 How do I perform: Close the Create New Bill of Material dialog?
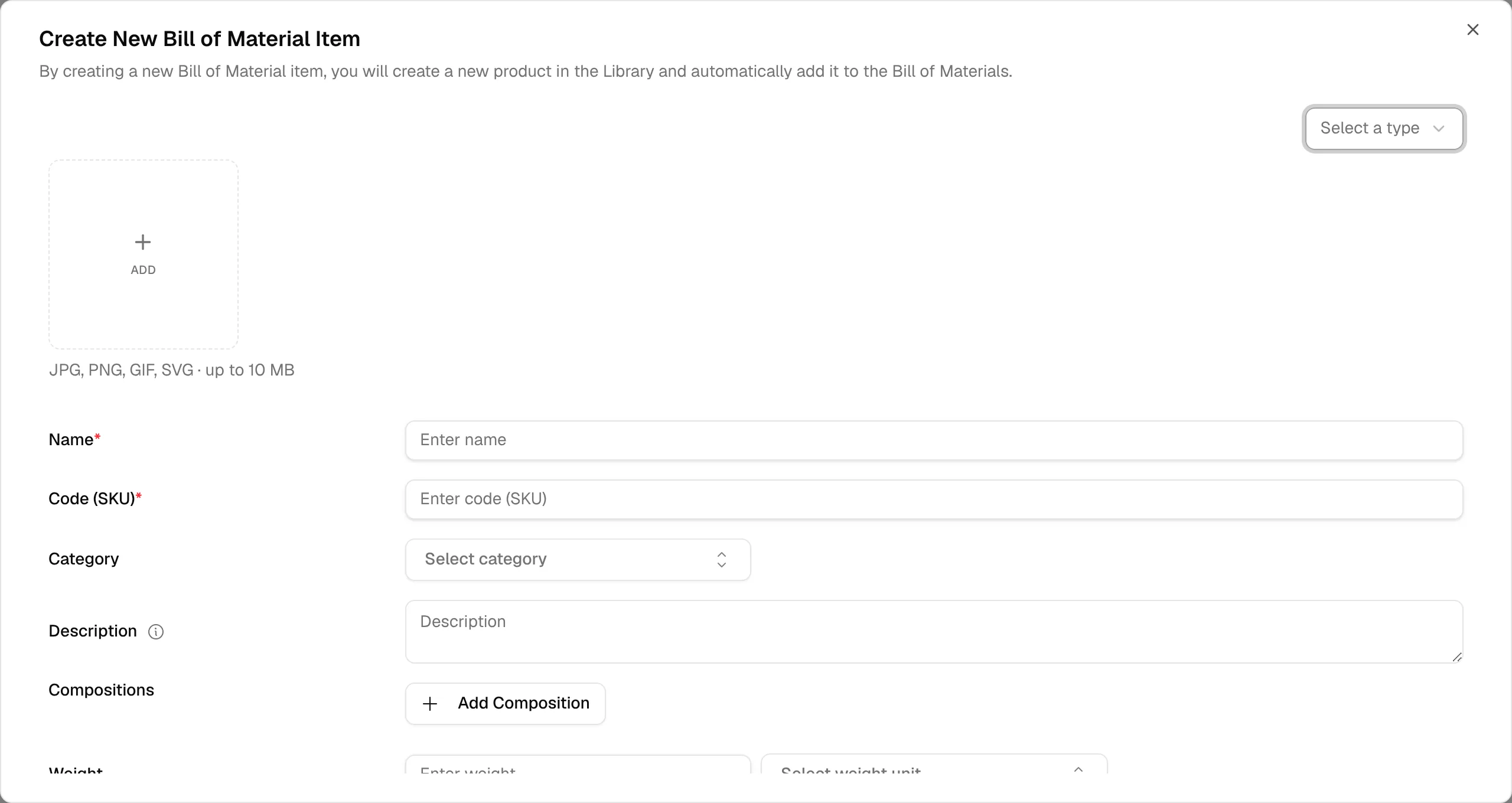(x=1472, y=30)
